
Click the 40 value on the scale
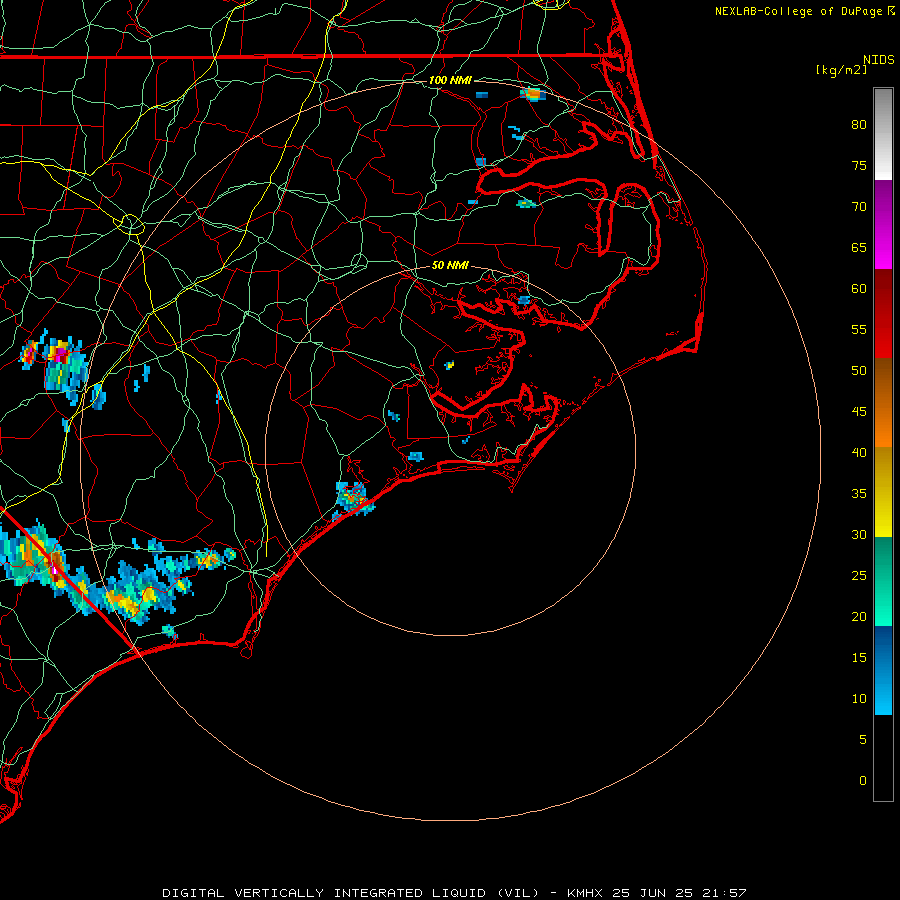click(x=859, y=453)
